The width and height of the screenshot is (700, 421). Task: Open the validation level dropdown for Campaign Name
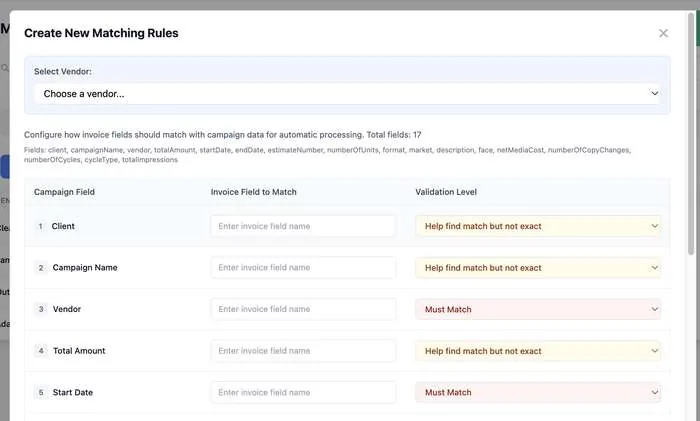coord(538,267)
